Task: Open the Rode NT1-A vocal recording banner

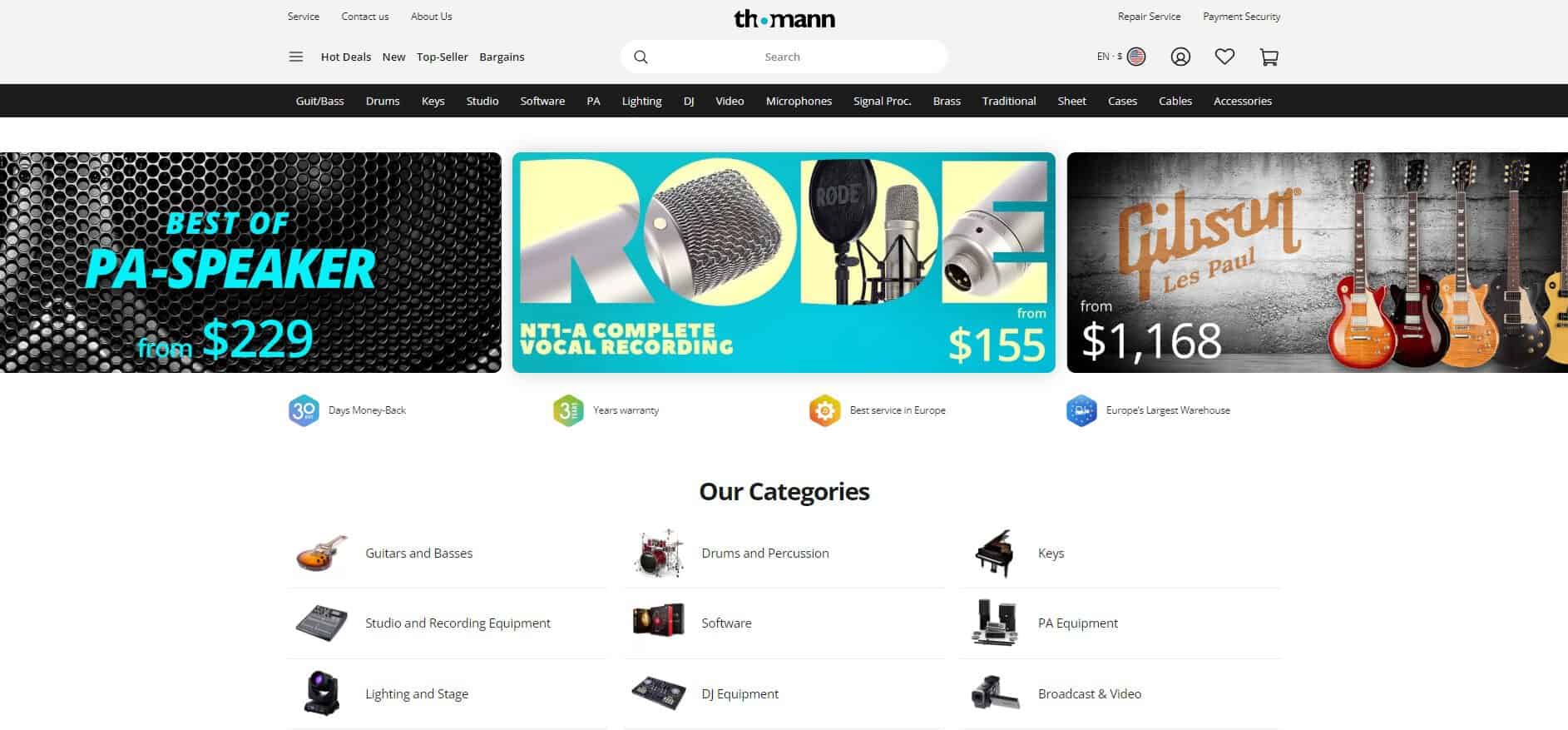Action: [784, 262]
